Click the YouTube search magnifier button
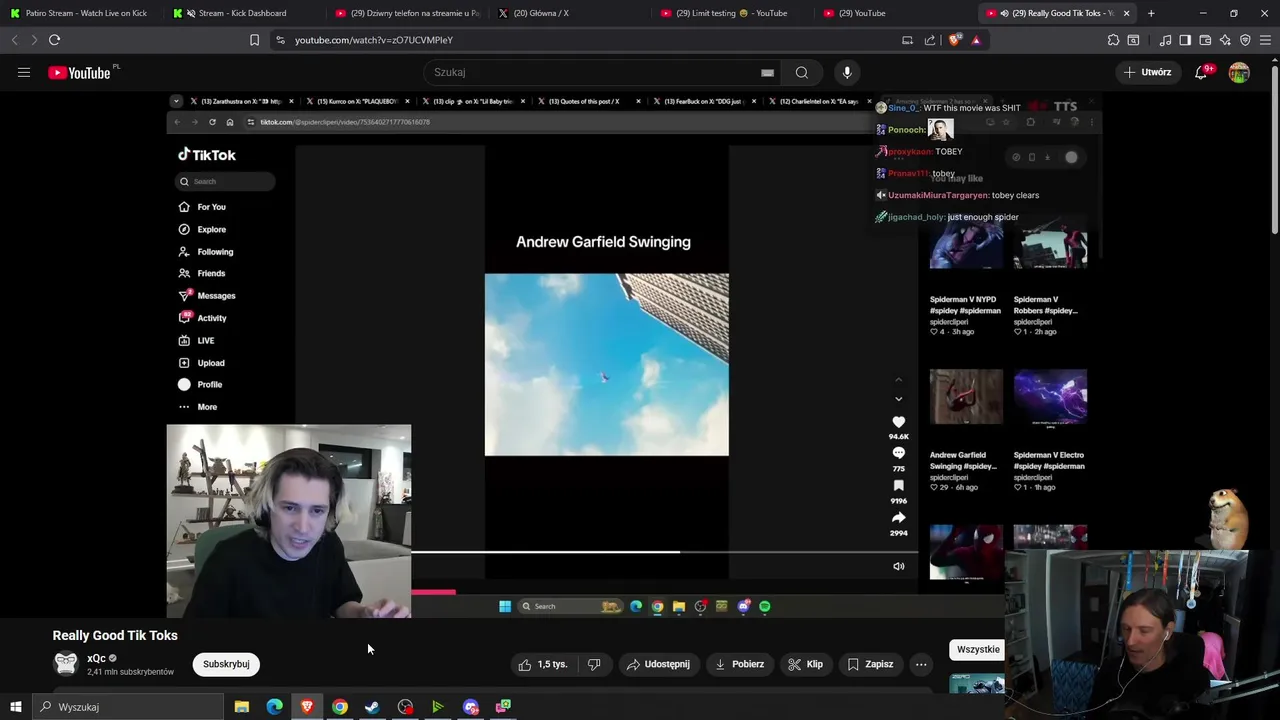Screen dimensions: 1280x720 tap(801, 72)
